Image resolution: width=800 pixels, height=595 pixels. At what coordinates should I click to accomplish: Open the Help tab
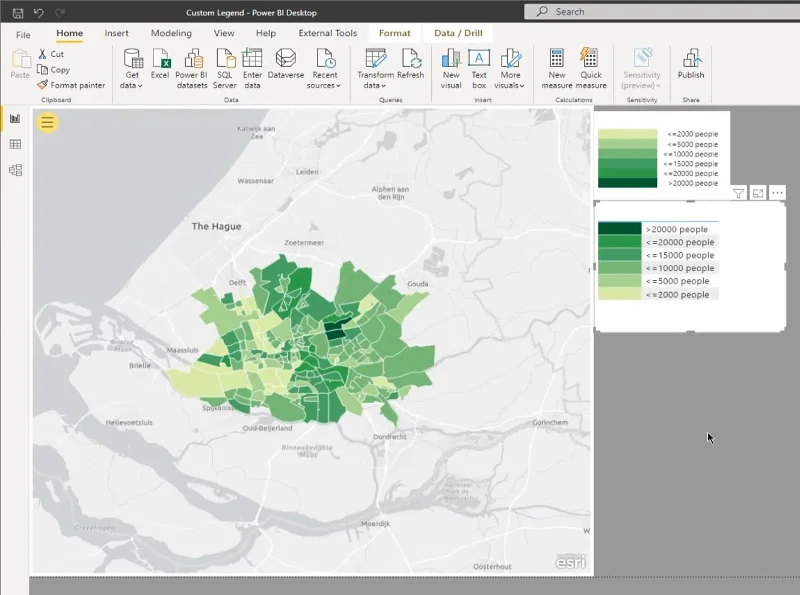pyautogui.click(x=266, y=33)
